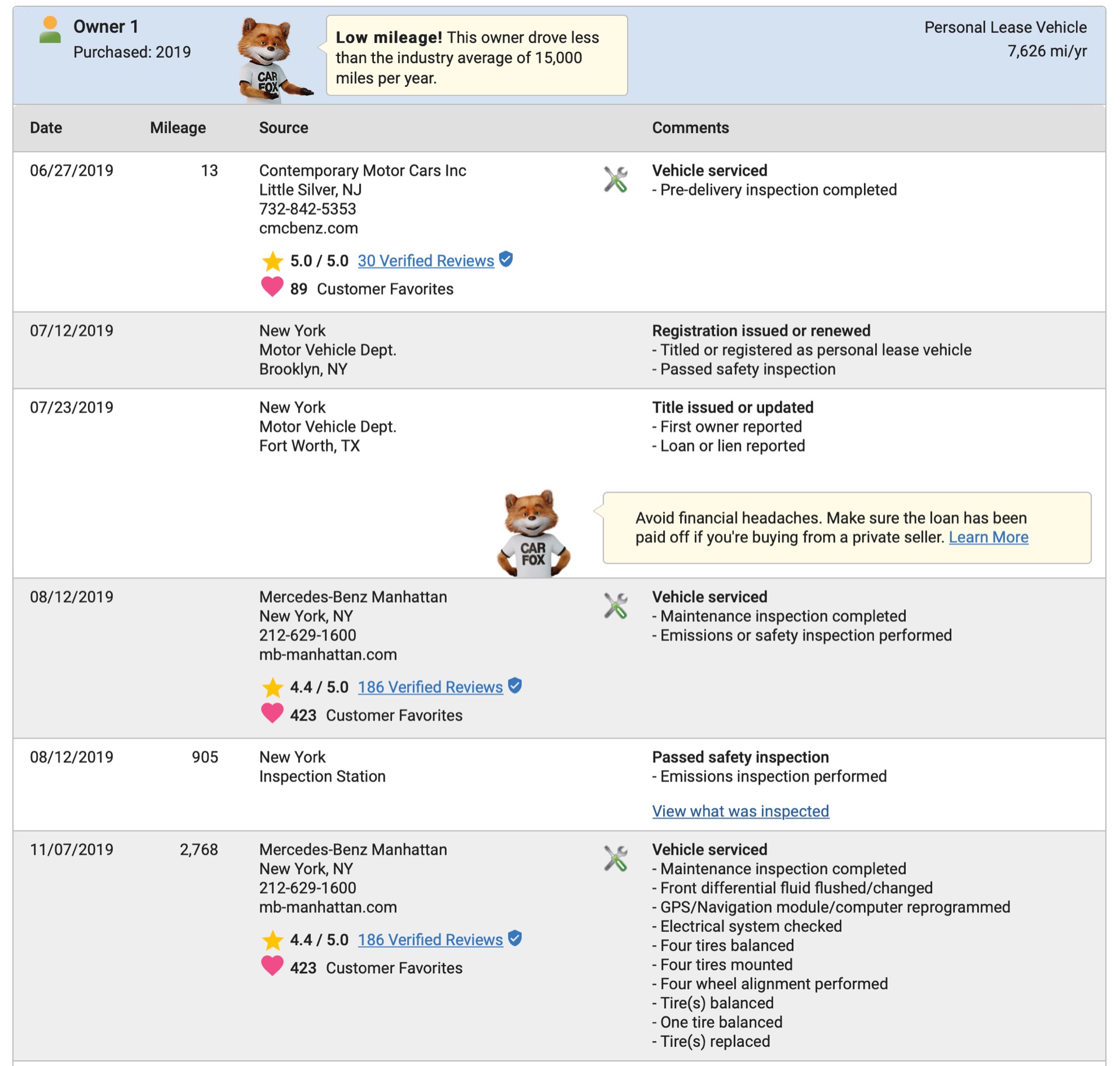Click the Date column header

pos(46,128)
